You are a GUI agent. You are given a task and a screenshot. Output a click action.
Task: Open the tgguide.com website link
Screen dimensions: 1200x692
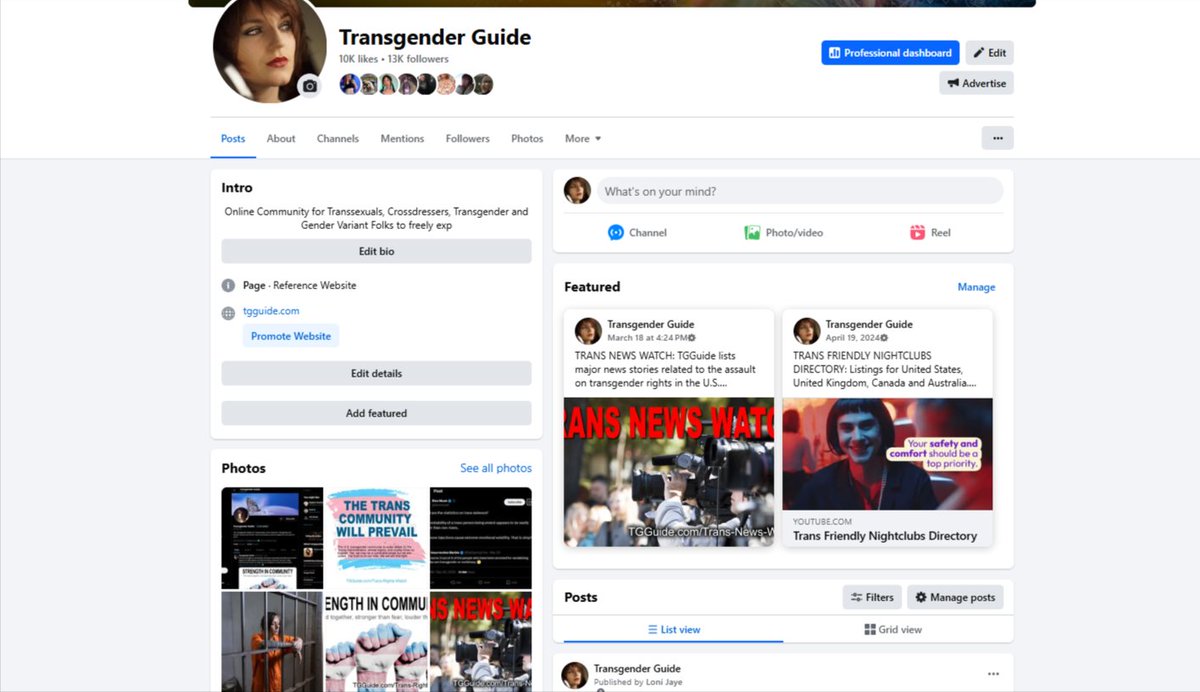click(x=271, y=311)
